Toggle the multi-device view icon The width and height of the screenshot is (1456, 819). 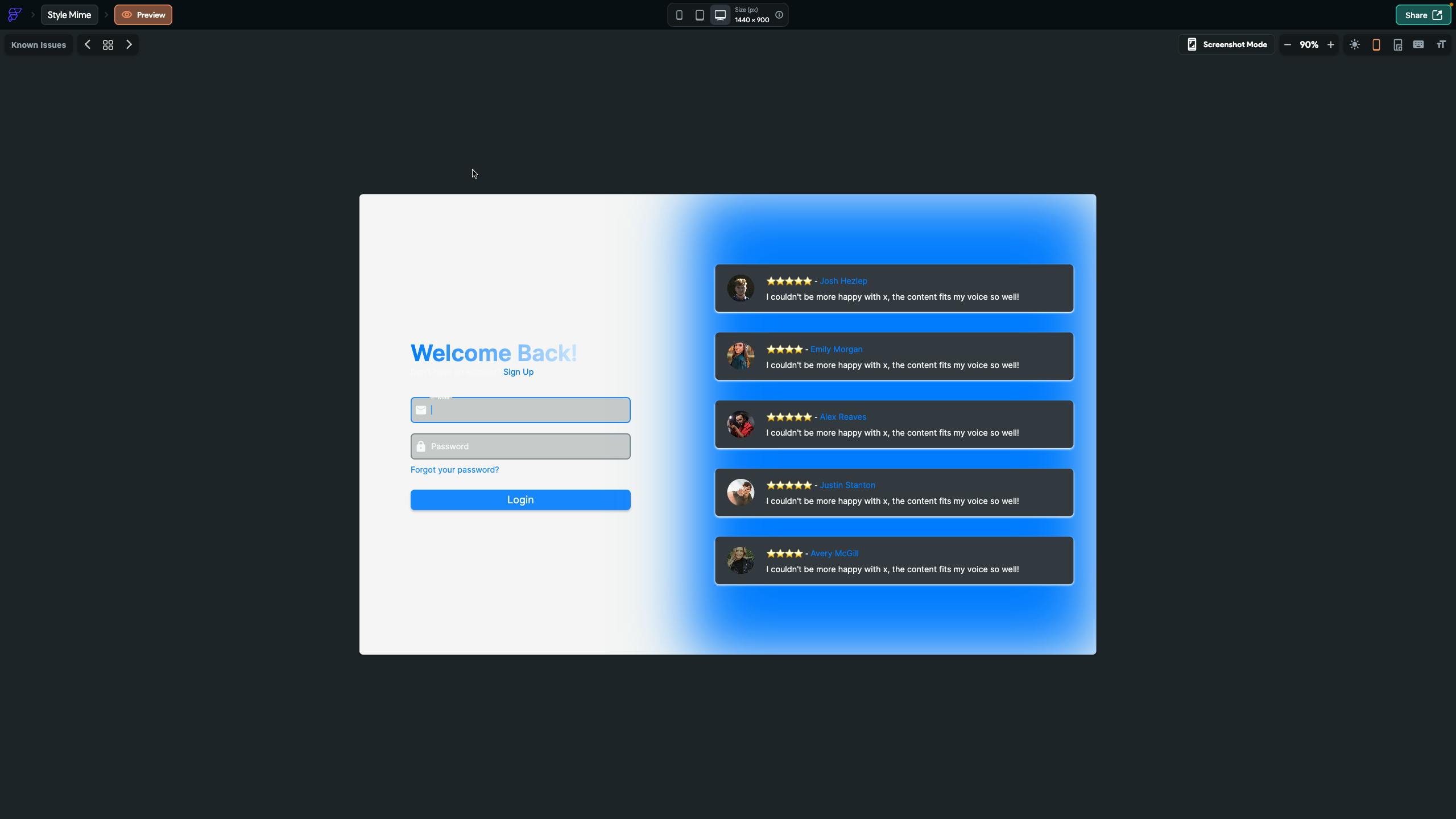(x=1397, y=44)
